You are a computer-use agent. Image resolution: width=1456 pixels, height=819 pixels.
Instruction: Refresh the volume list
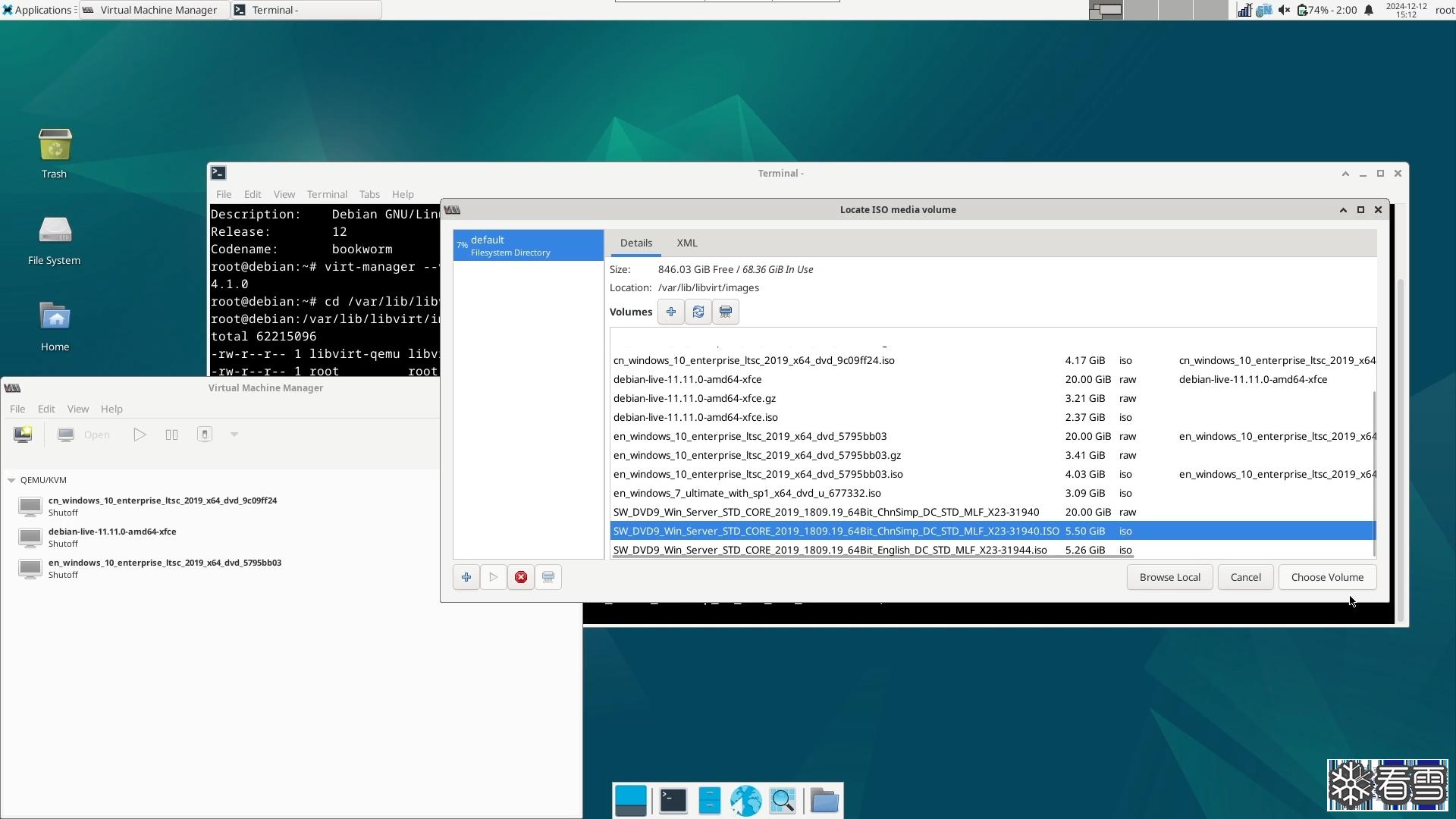coord(698,312)
